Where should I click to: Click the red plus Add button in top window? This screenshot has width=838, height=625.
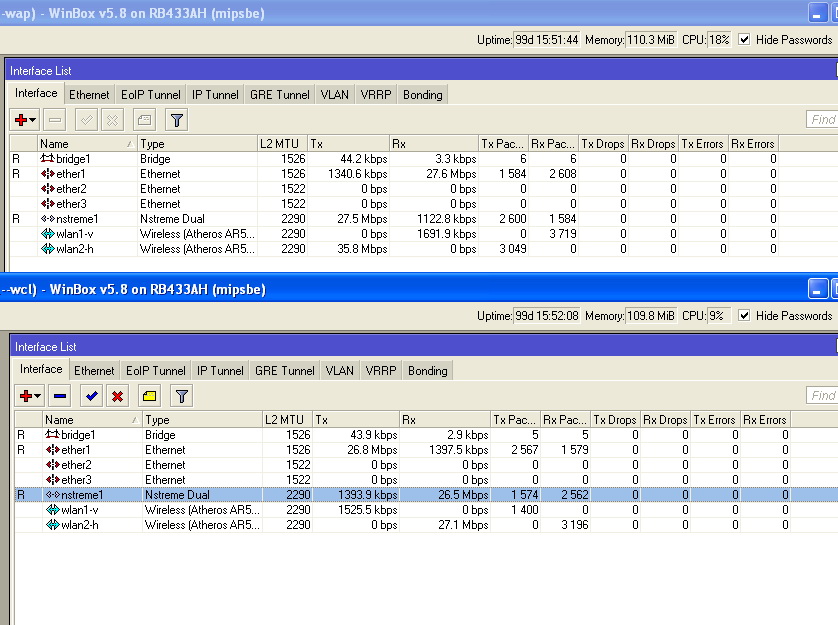21,120
